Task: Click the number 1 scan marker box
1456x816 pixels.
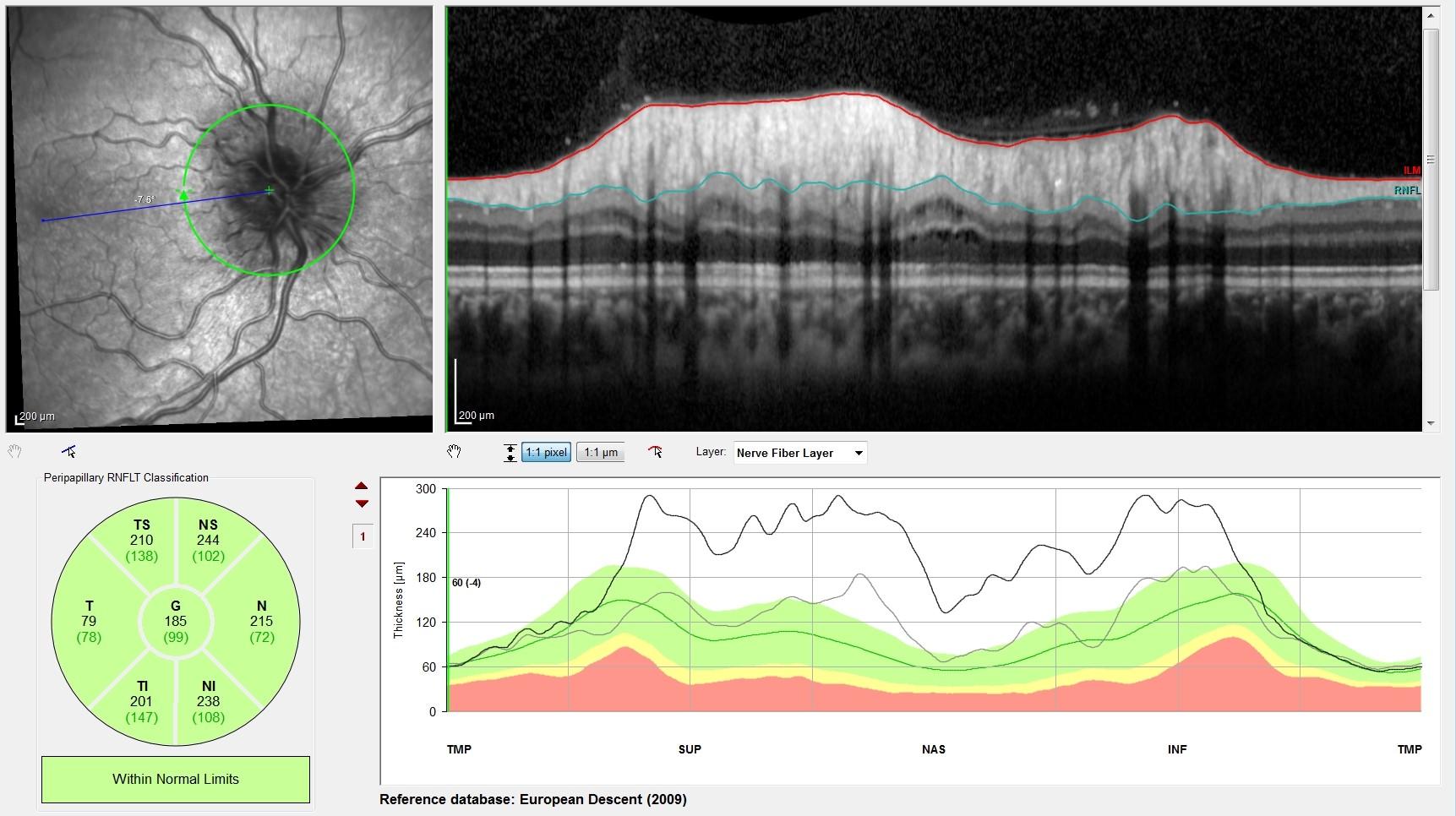Action: [363, 536]
